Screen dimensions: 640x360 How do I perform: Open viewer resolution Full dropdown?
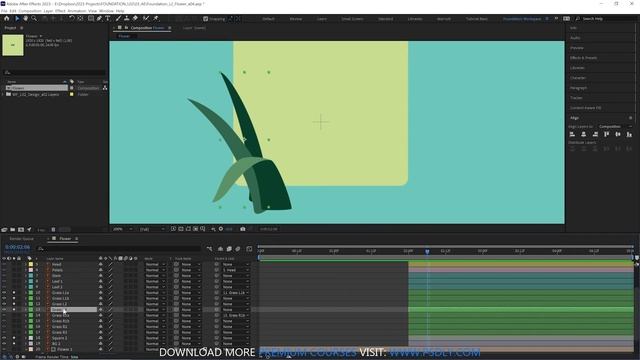(152, 229)
